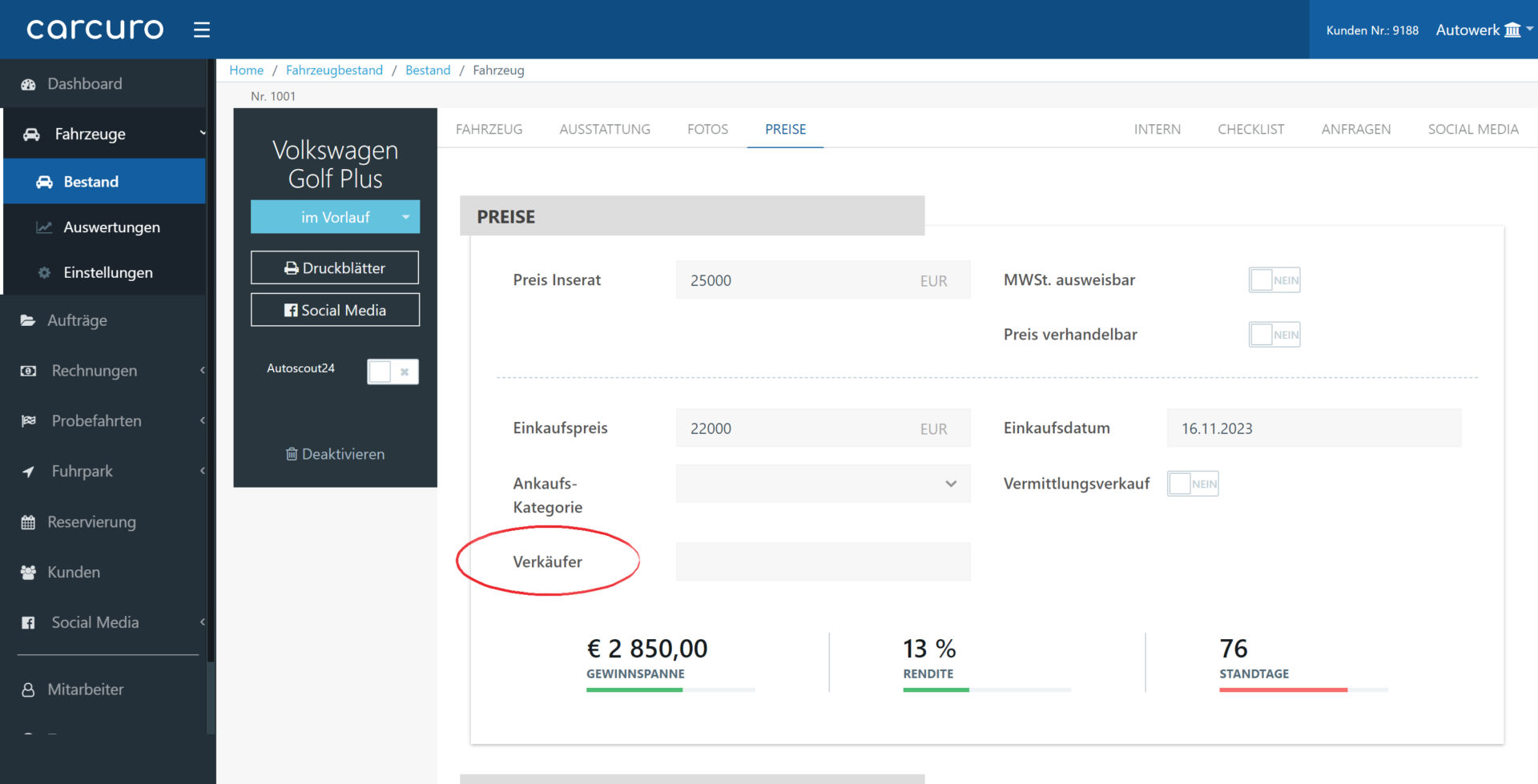The image size is (1538, 784).
Task: Click the Mitarbeiter person icon
Action: (x=28, y=690)
